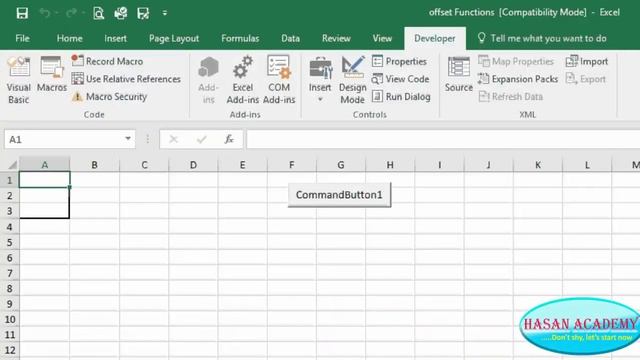Open the XML Source pane
Image resolution: width=640 pixels, height=360 pixels.
pos(459,74)
